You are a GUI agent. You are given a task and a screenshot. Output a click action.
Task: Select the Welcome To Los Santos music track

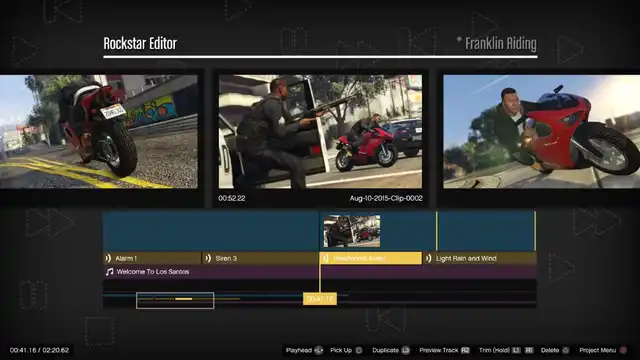pos(320,272)
